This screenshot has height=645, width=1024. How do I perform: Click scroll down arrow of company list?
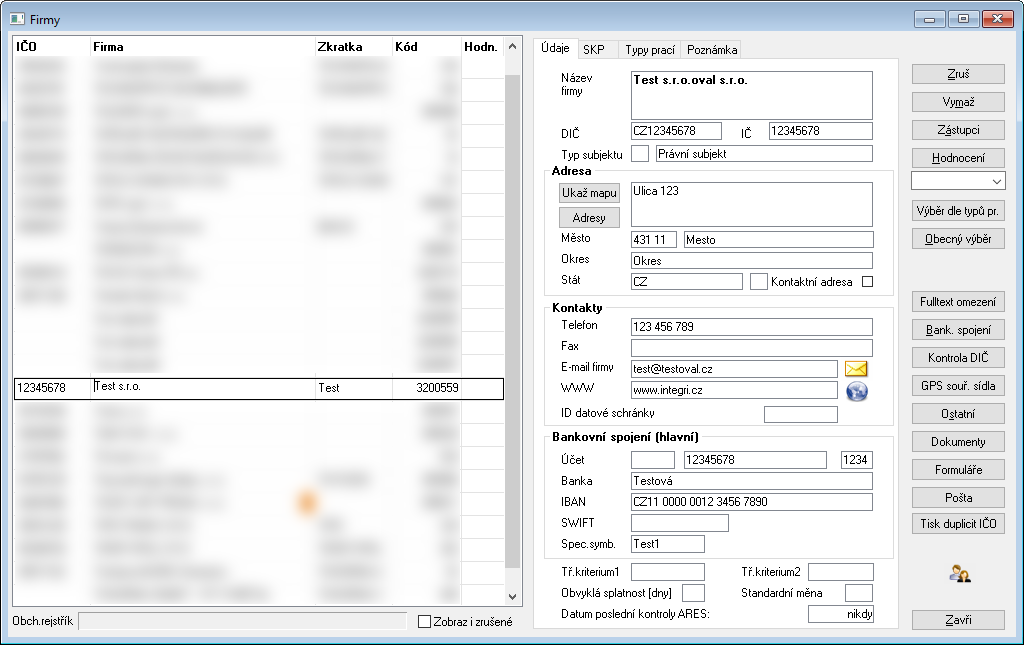pos(513,597)
